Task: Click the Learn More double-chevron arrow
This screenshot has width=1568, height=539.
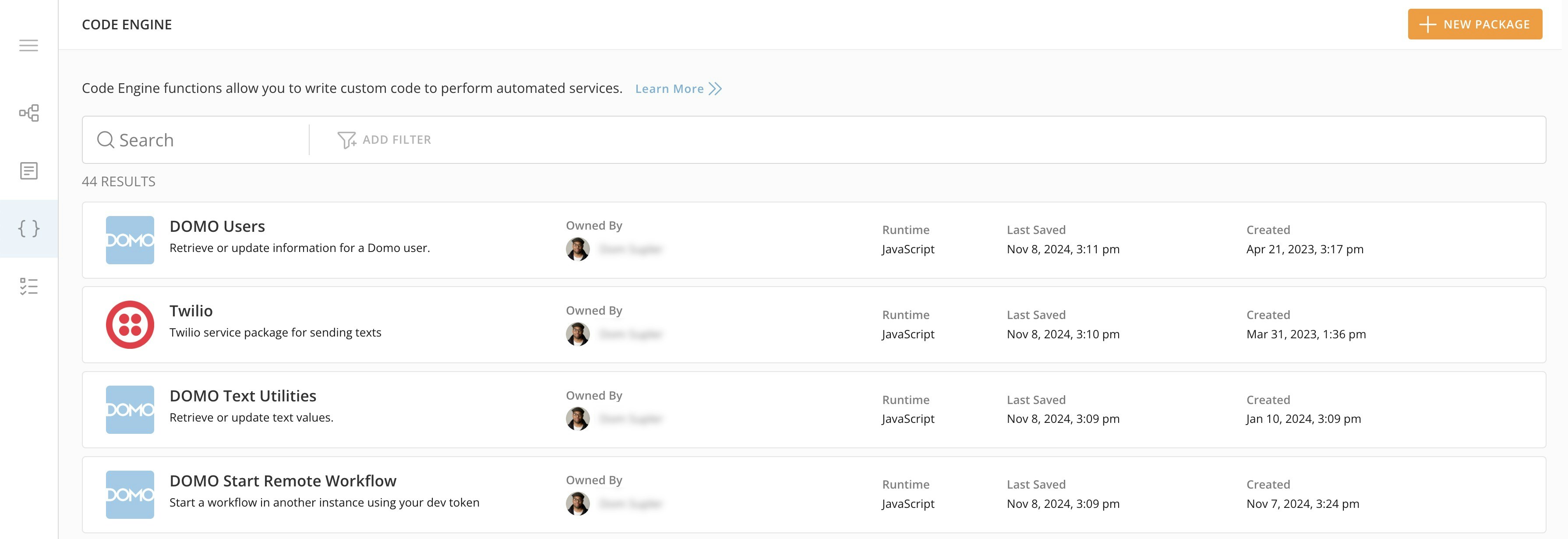Action: coord(715,89)
